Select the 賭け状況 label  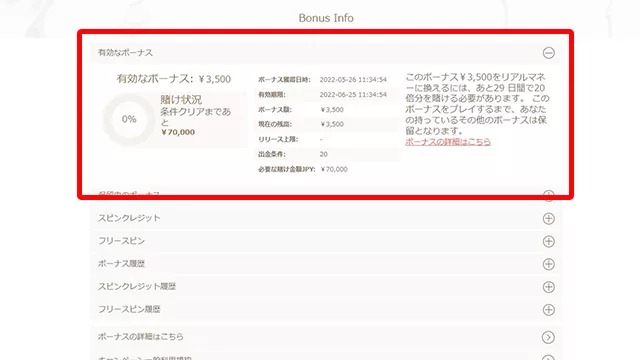pyautogui.click(x=181, y=100)
